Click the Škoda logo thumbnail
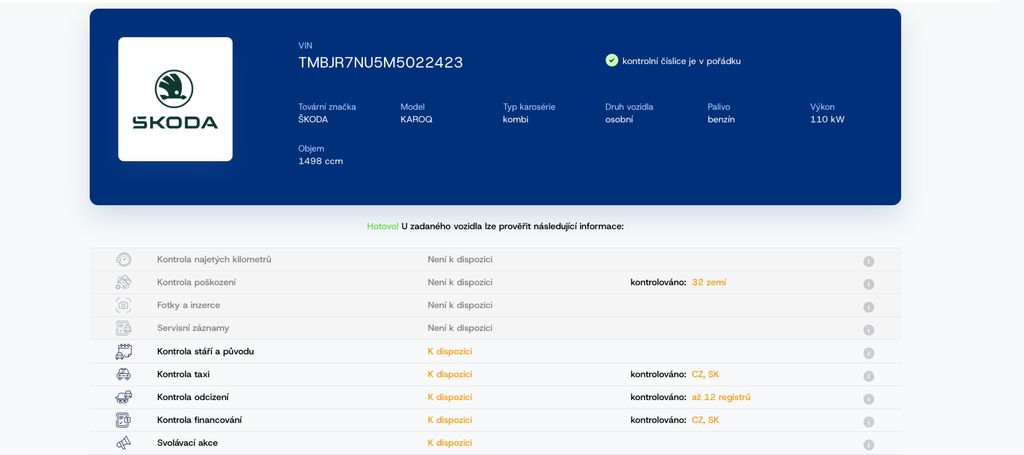This screenshot has height=455, width=1024. tap(175, 99)
